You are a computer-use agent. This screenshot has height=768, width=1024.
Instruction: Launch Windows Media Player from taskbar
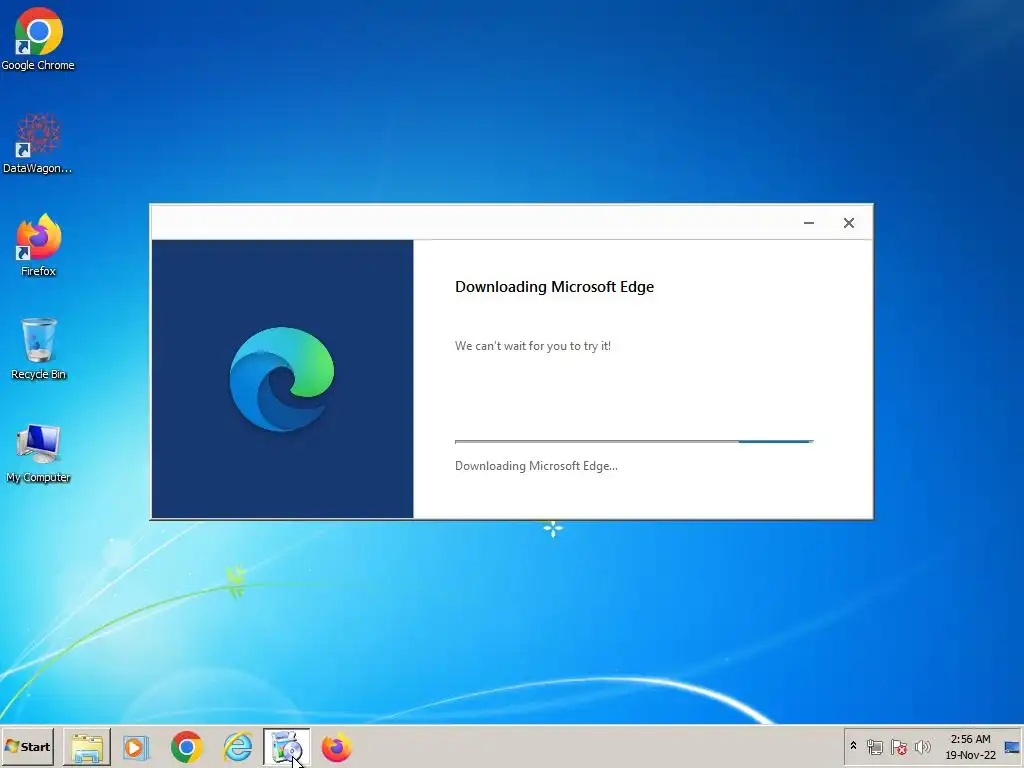pyautogui.click(x=136, y=747)
